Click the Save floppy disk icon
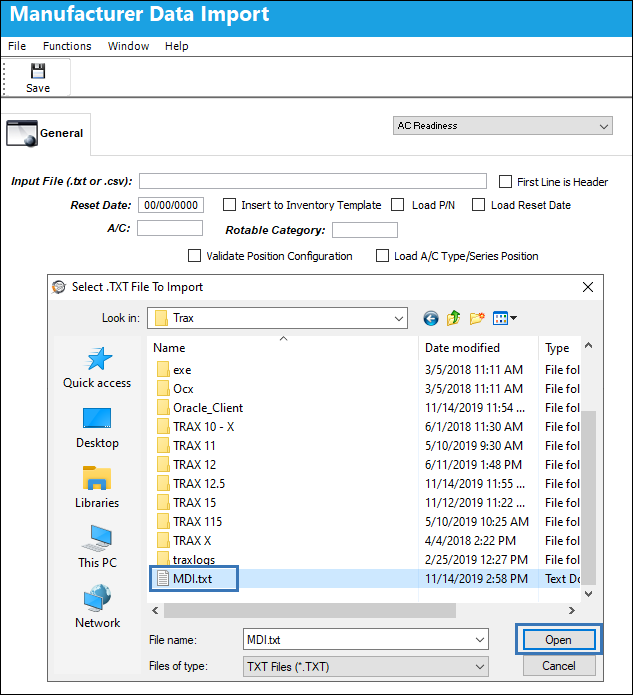 point(38,71)
